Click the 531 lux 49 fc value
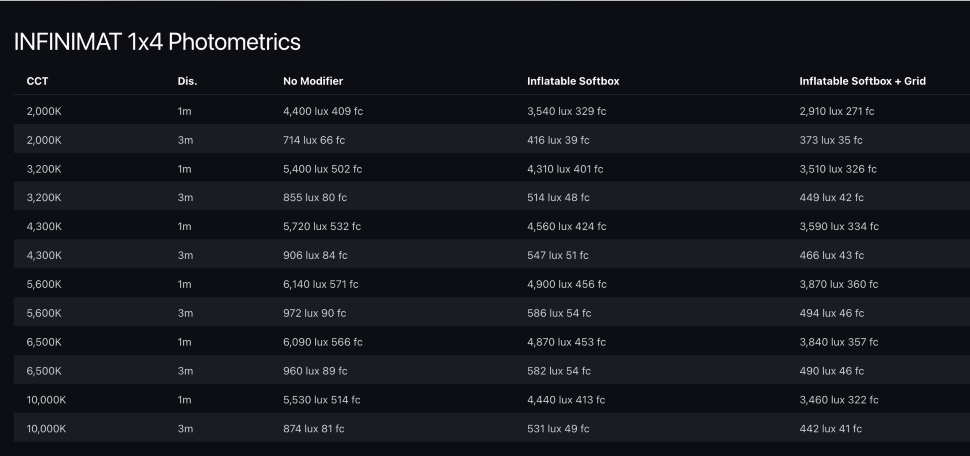 pos(558,429)
